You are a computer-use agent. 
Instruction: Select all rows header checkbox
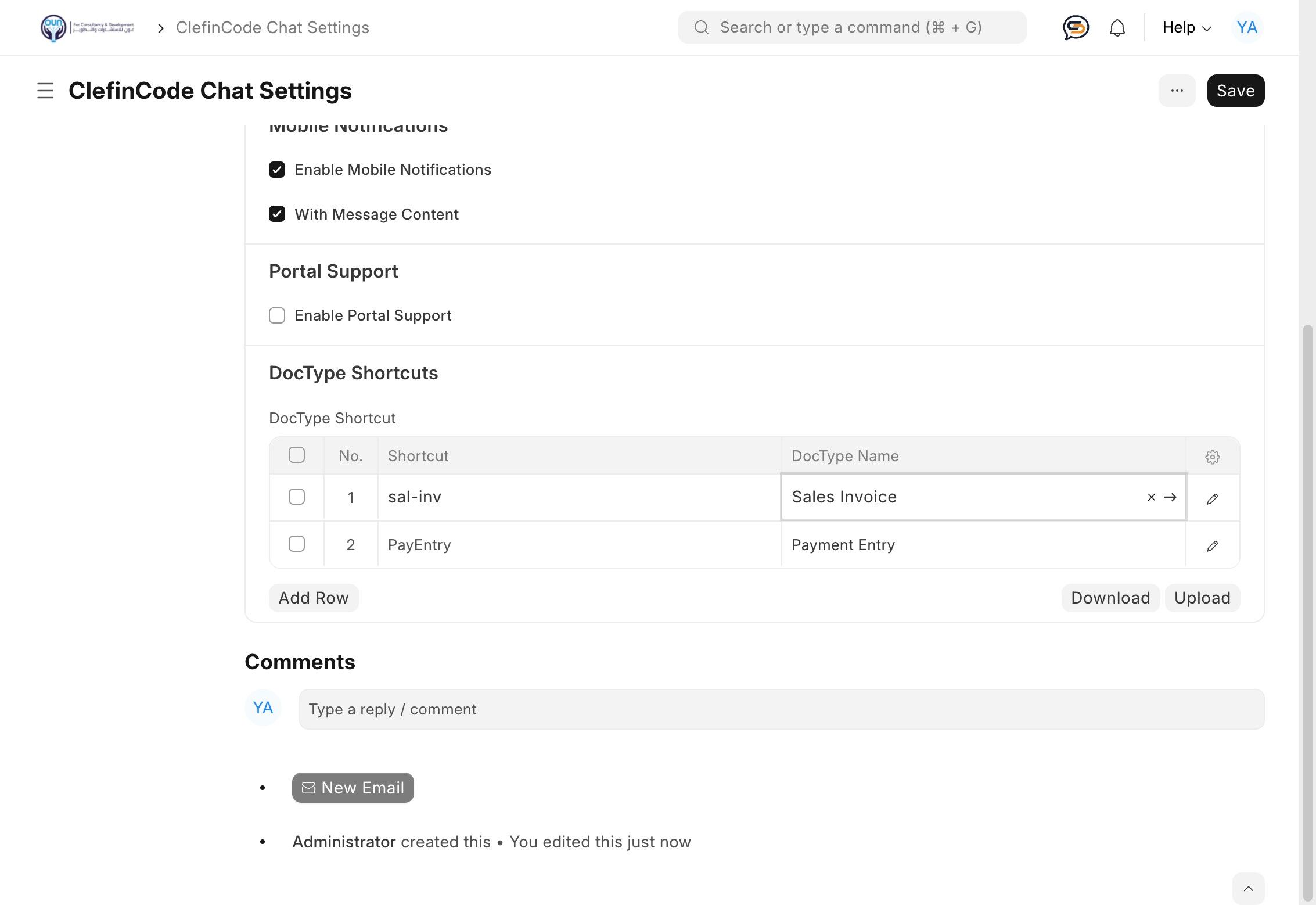297,455
